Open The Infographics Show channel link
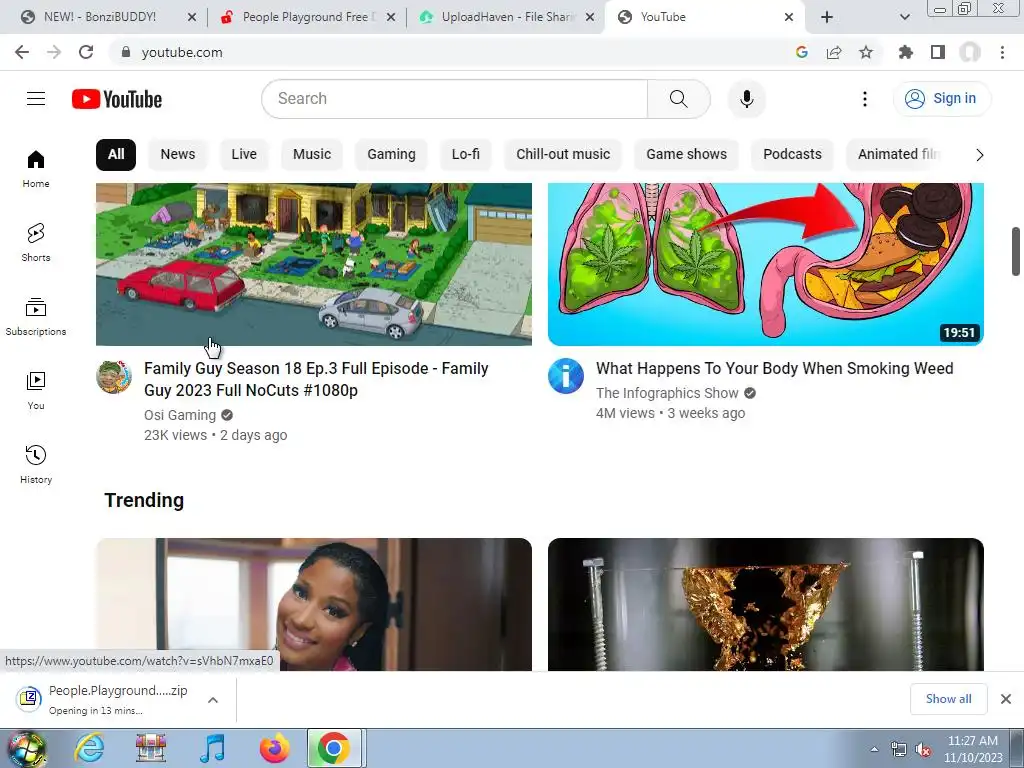 [x=667, y=393]
